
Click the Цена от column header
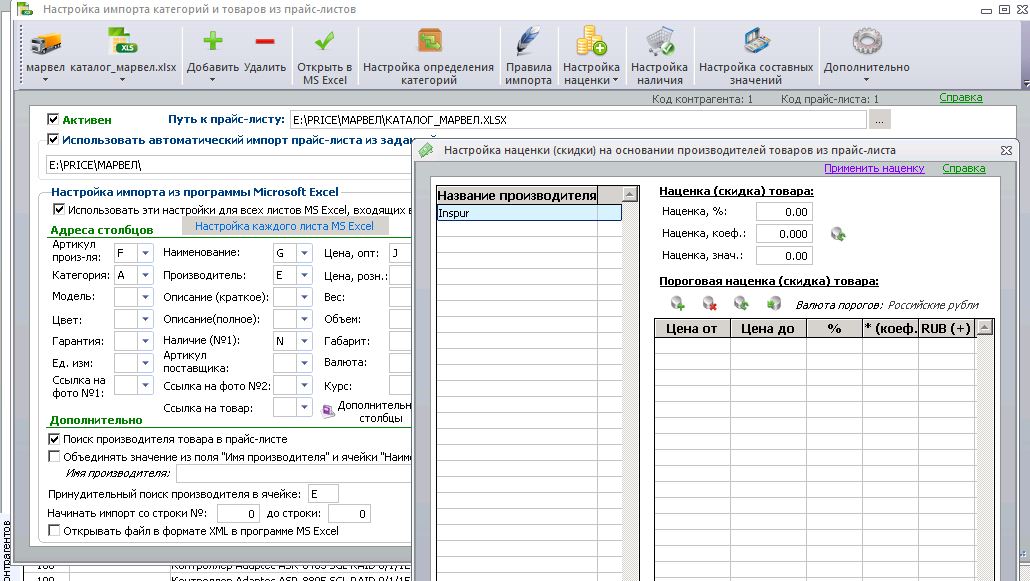point(692,329)
